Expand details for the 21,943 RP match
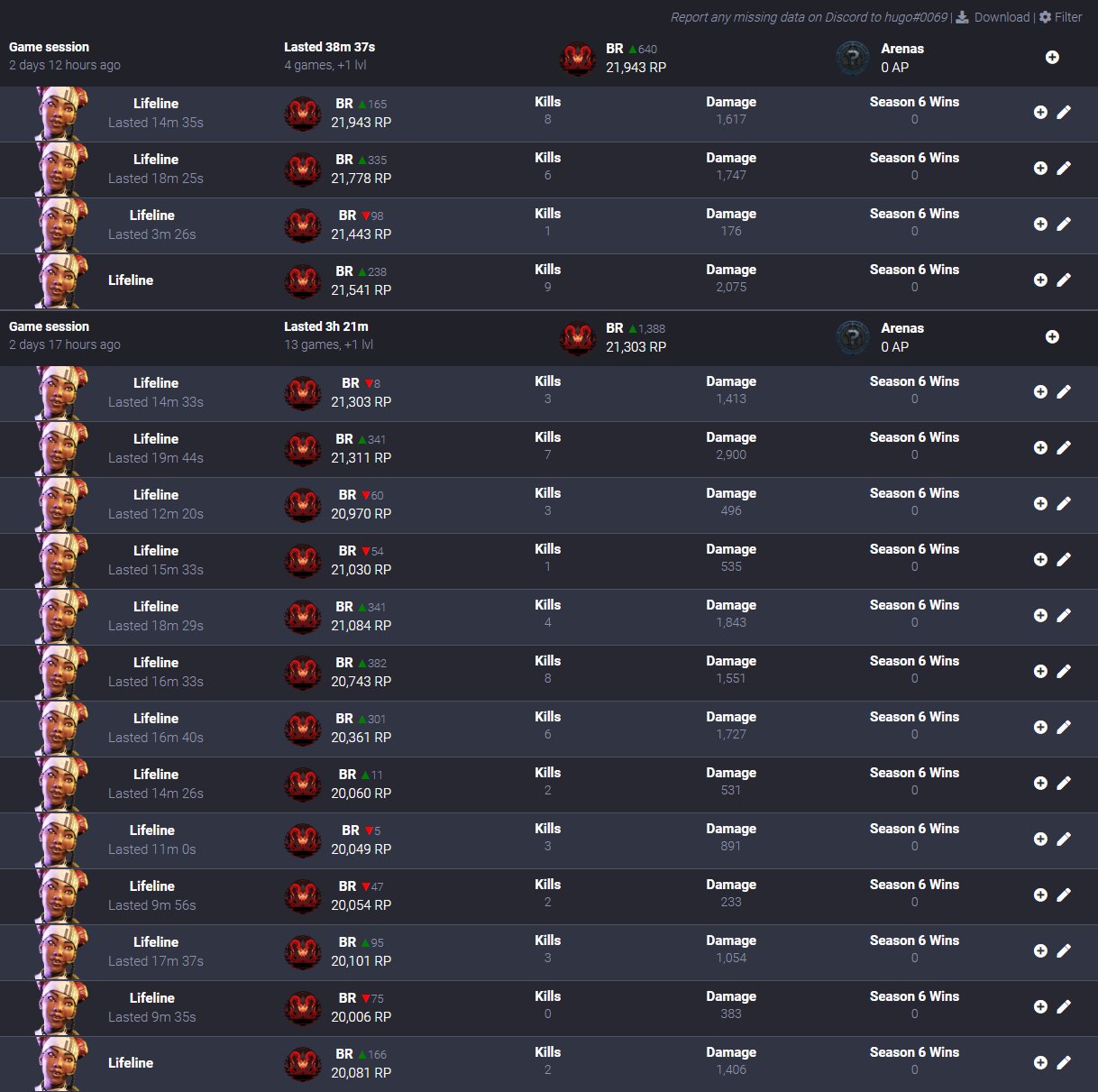Viewport: 1098px width, 1092px height. click(x=1040, y=112)
